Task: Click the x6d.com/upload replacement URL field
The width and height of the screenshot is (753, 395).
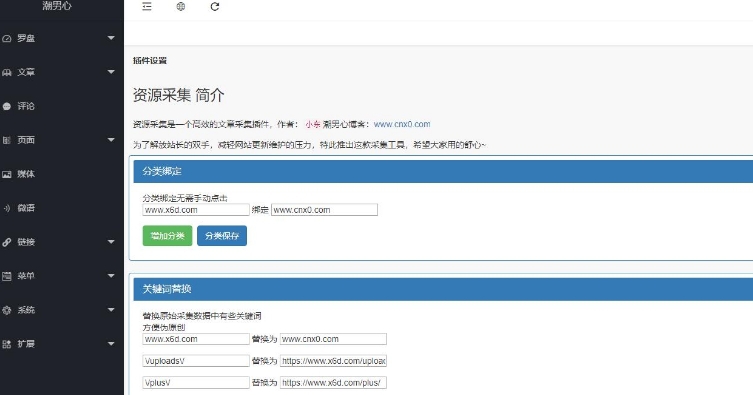Action: (333, 361)
